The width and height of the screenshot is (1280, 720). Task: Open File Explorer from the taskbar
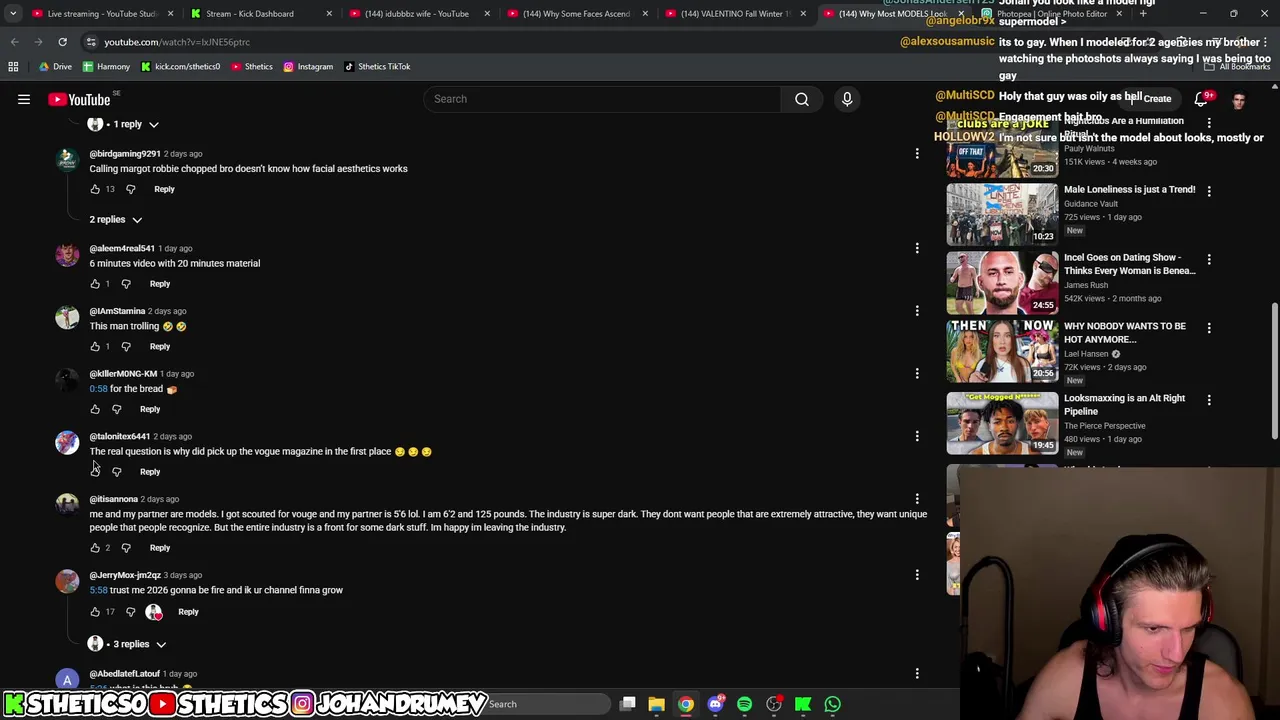(x=656, y=704)
